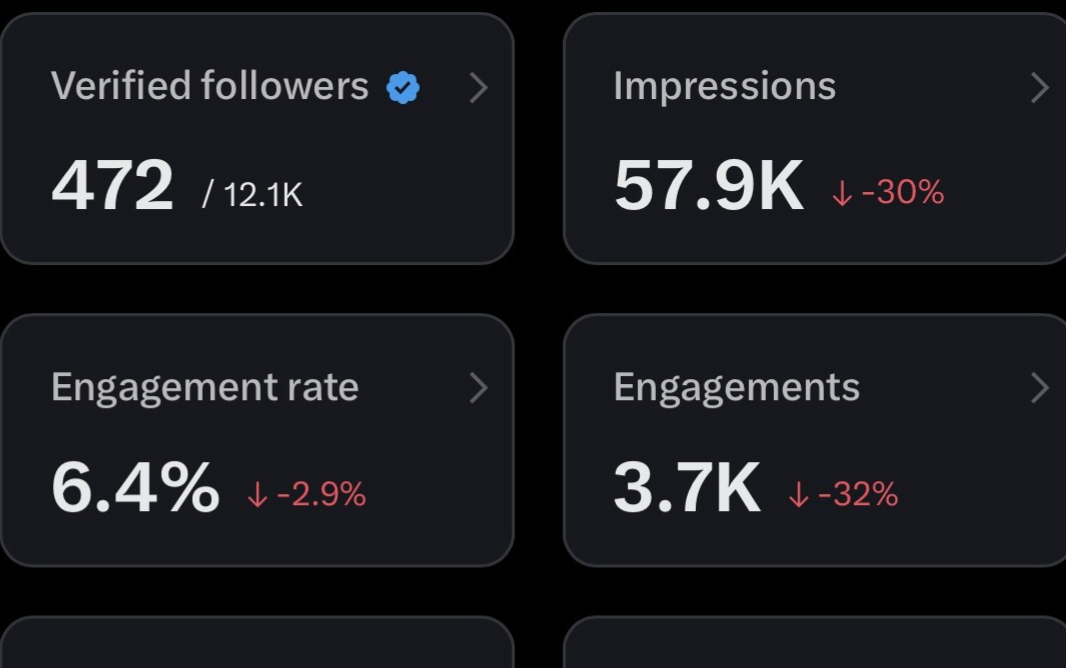The width and height of the screenshot is (1066, 668).
Task: Open Impressions details via its chevron
Action: point(1040,88)
